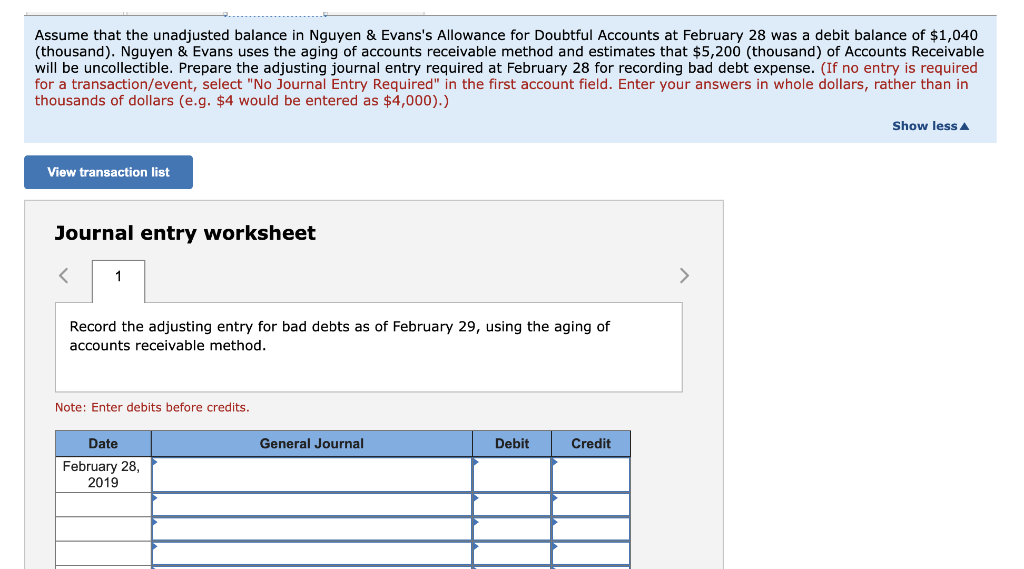The height and width of the screenshot is (569, 1024).
Task: Click the Debit column header
Action: pos(512,444)
